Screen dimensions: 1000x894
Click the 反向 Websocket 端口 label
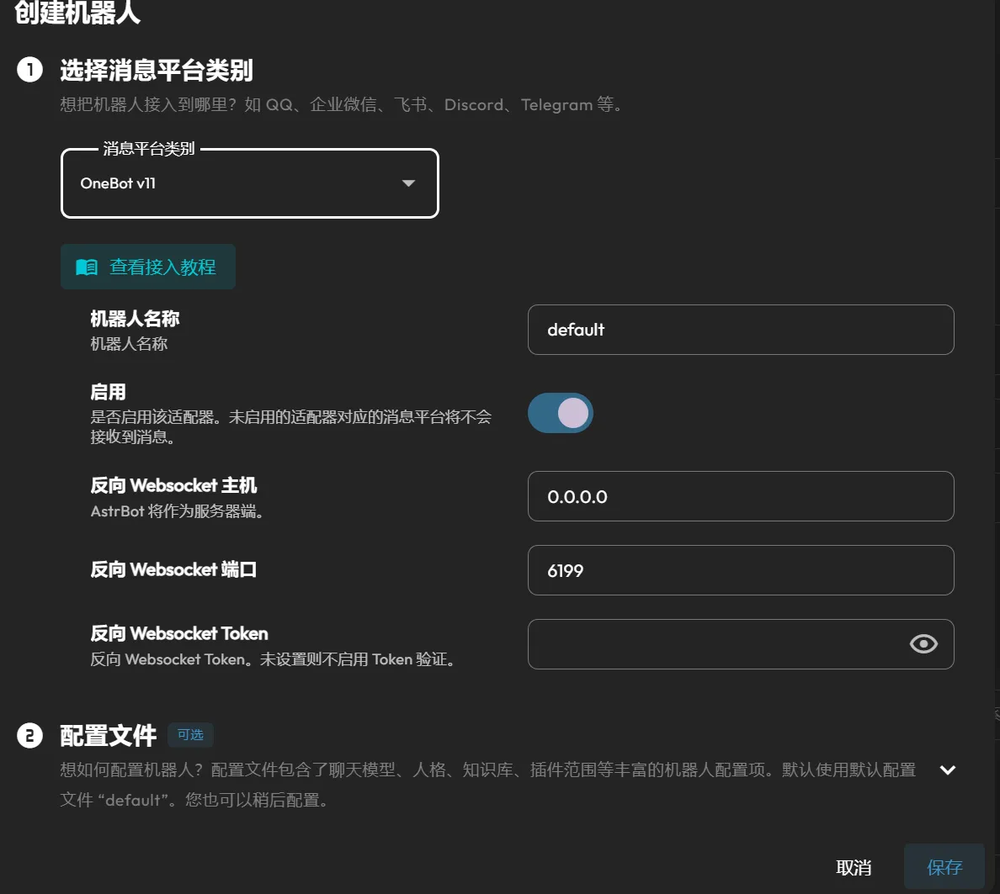[173, 569]
